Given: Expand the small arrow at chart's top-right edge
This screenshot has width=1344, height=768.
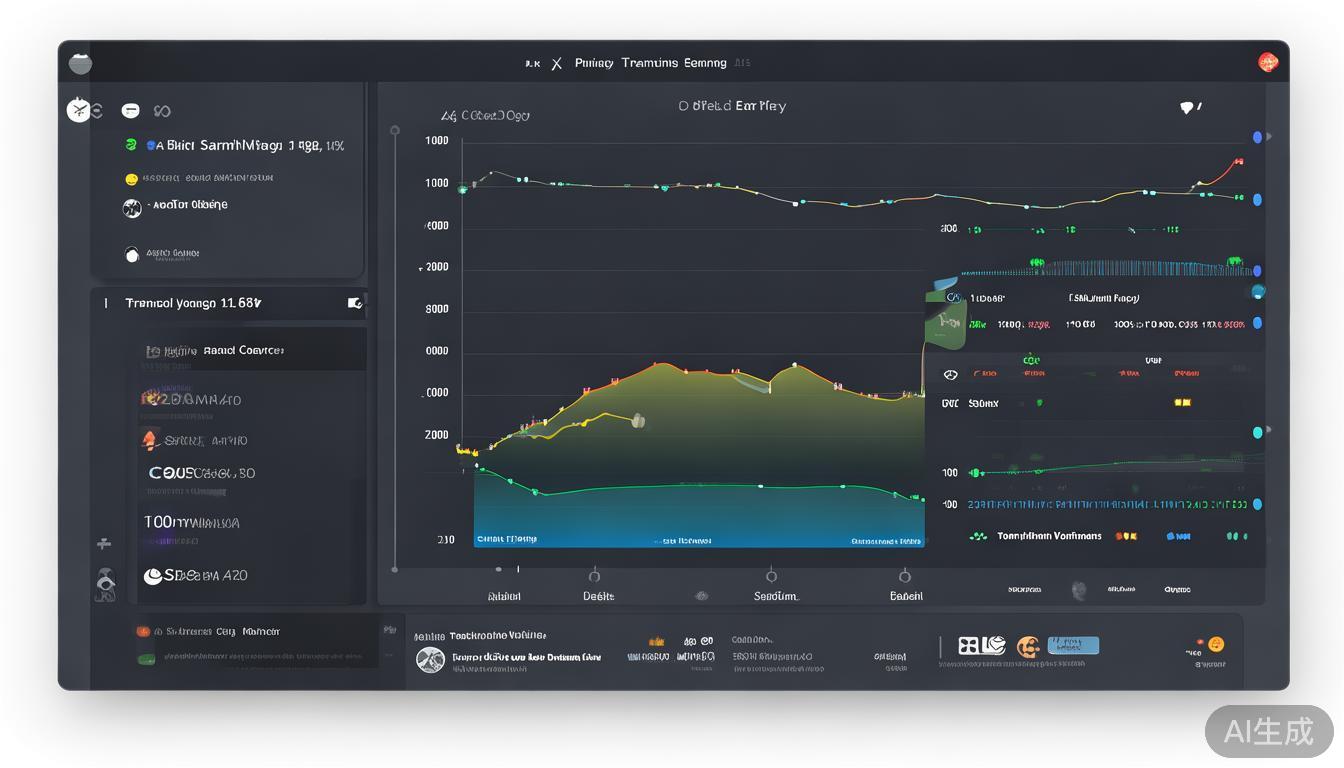Looking at the screenshot, I should [x=1270, y=136].
